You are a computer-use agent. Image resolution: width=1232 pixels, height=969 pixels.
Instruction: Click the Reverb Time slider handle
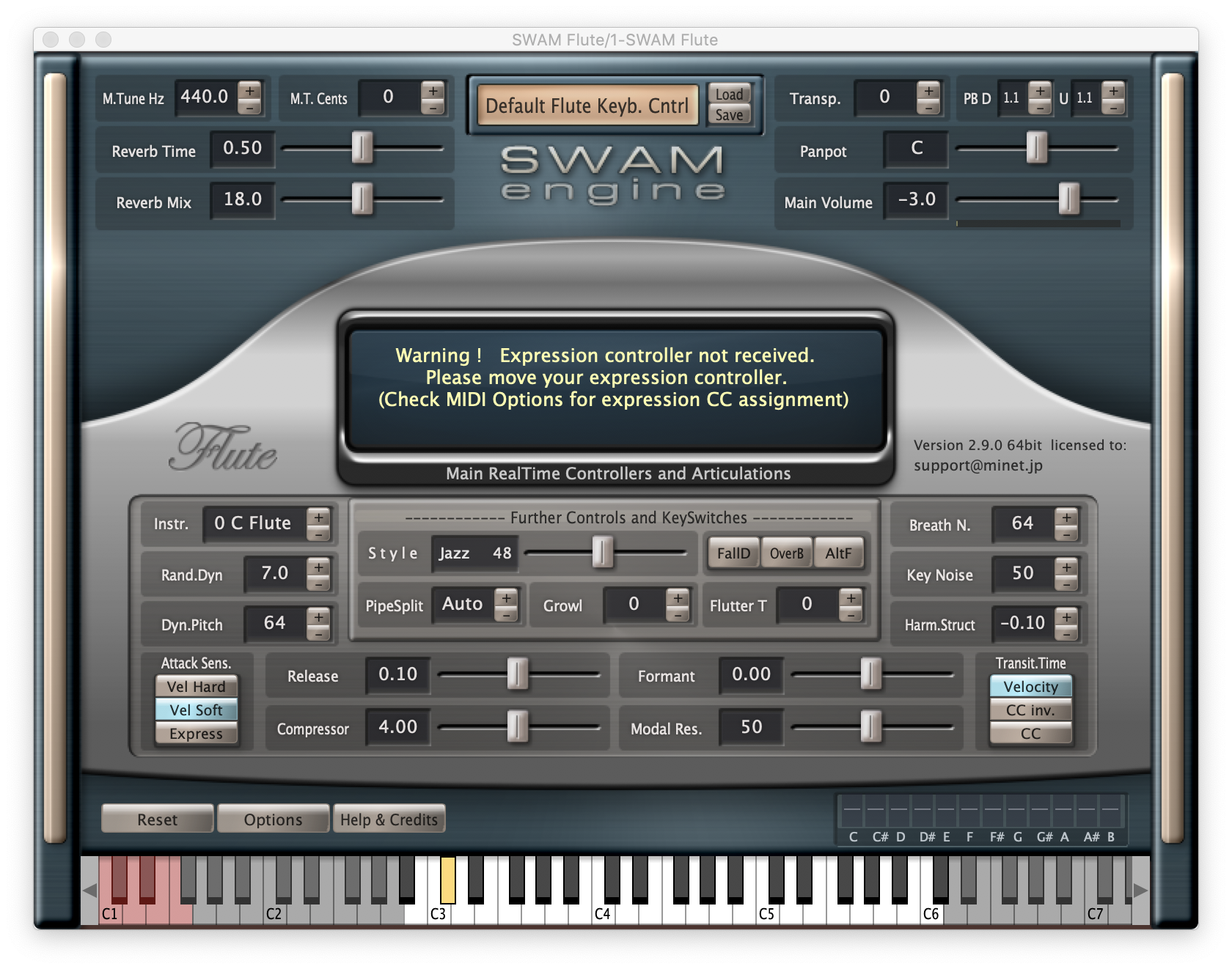tap(362, 147)
